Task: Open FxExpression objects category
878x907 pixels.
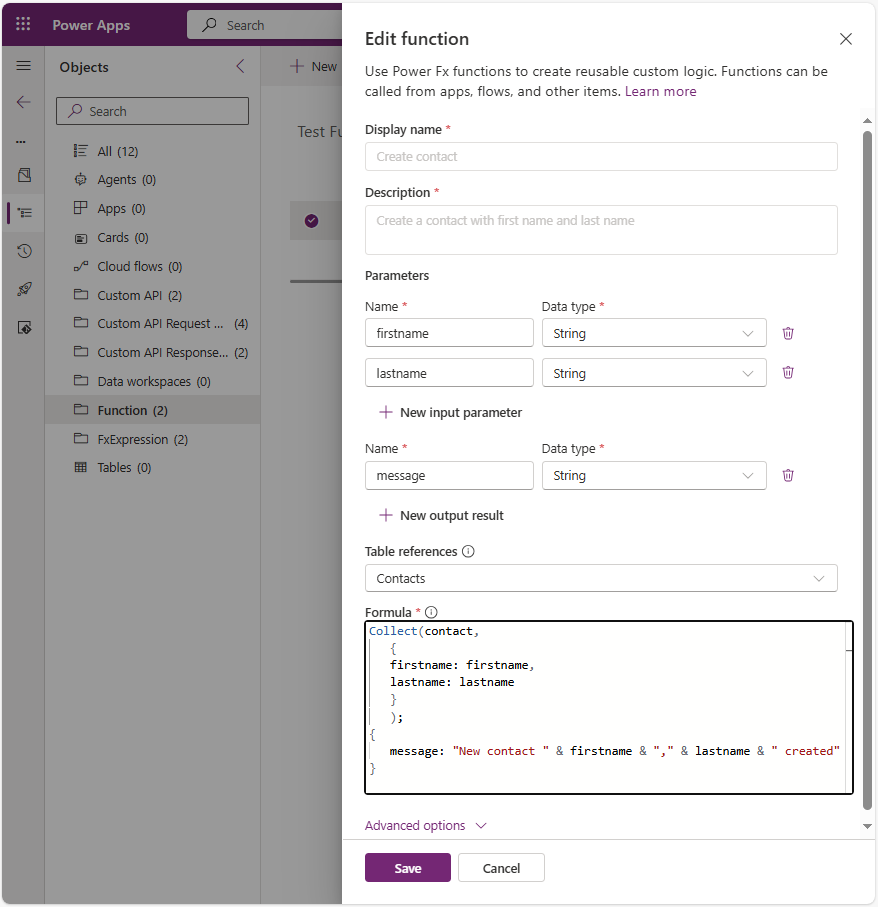Action: pos(142,439)
